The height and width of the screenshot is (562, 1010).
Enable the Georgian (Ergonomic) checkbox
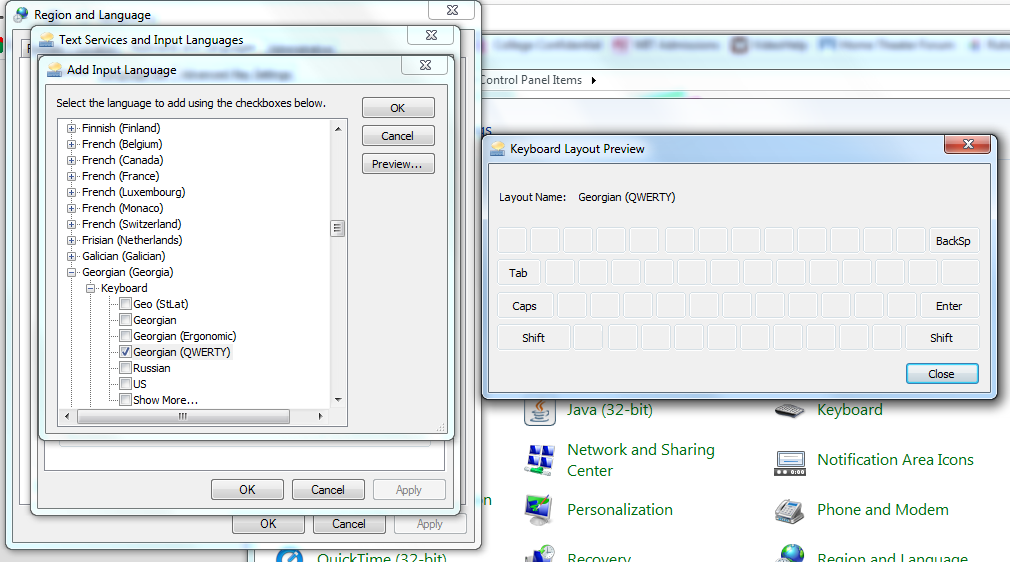point(126,336)
